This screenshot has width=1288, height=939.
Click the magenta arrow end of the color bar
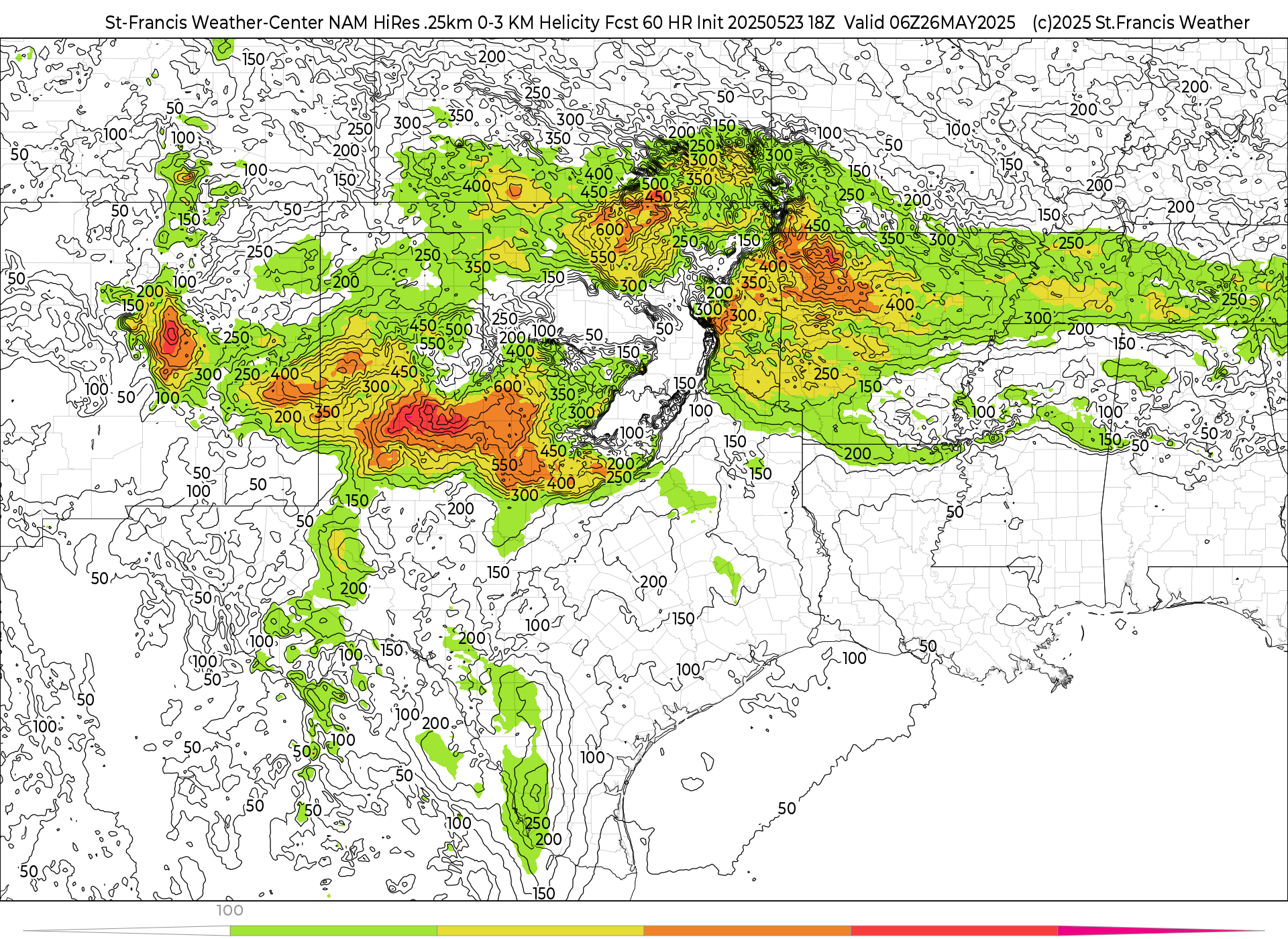pos(1161,931)
